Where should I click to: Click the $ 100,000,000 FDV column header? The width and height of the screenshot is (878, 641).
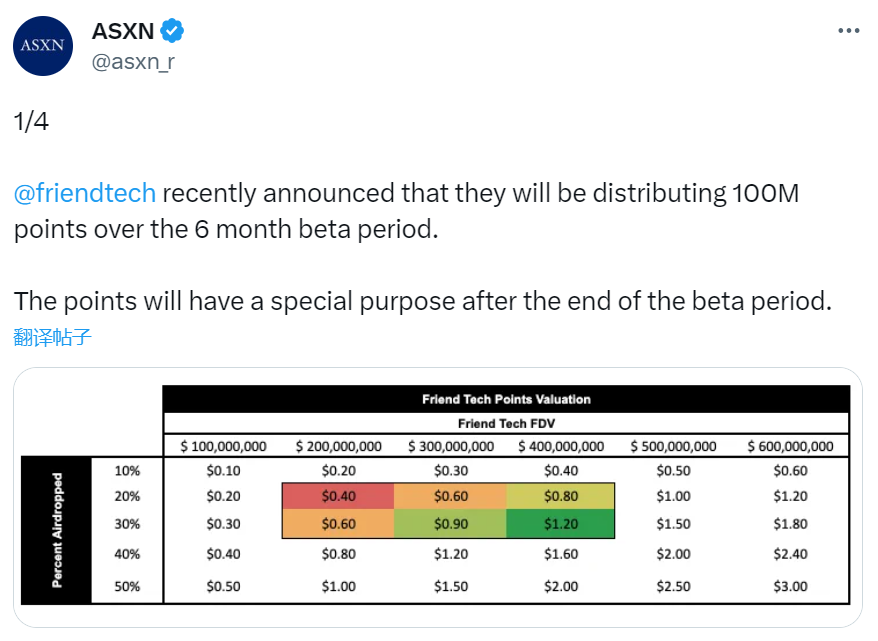pos(223,446)
